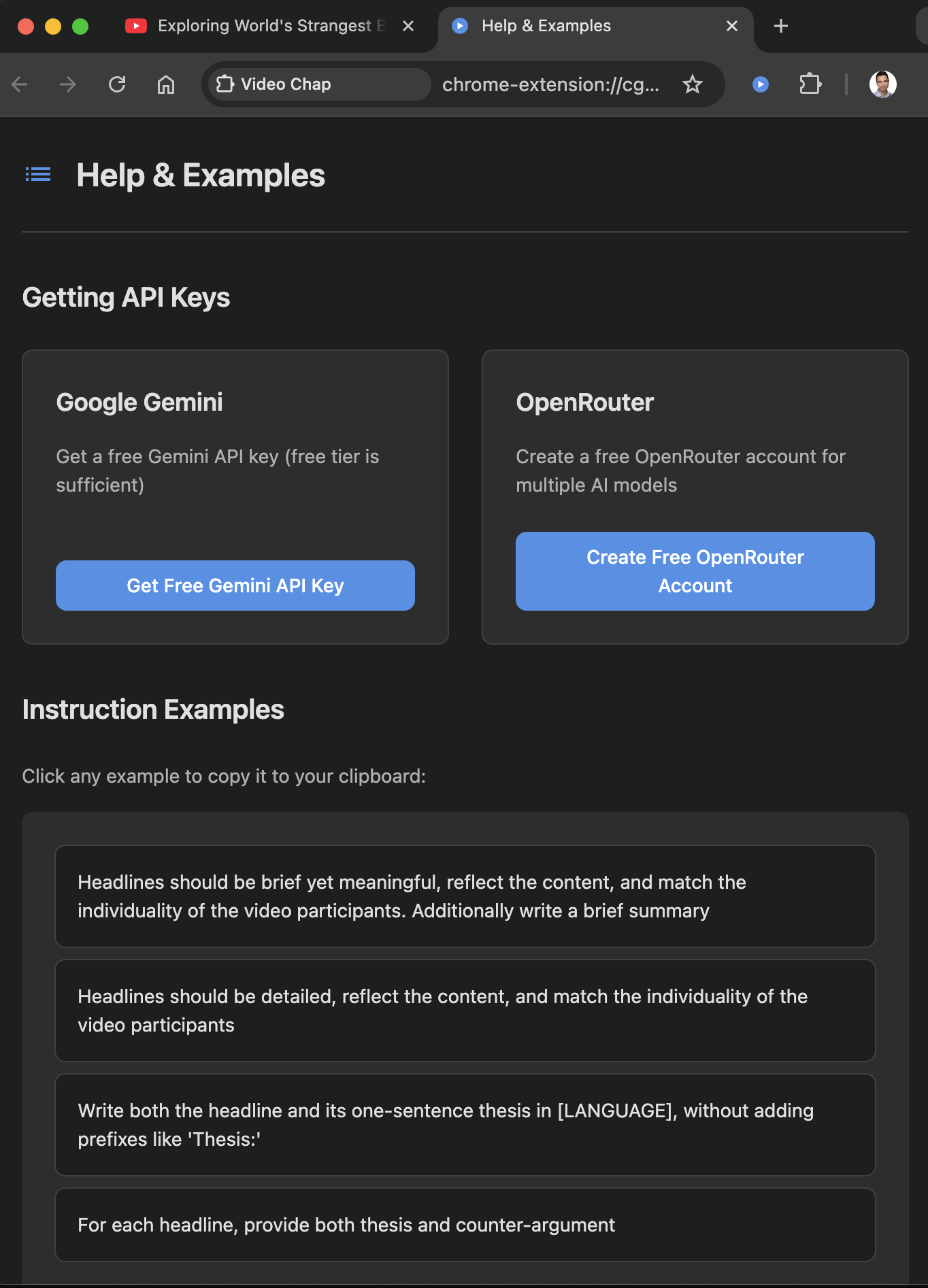Reload the page with the refresh icon
928x1288 pixels.
117,84
